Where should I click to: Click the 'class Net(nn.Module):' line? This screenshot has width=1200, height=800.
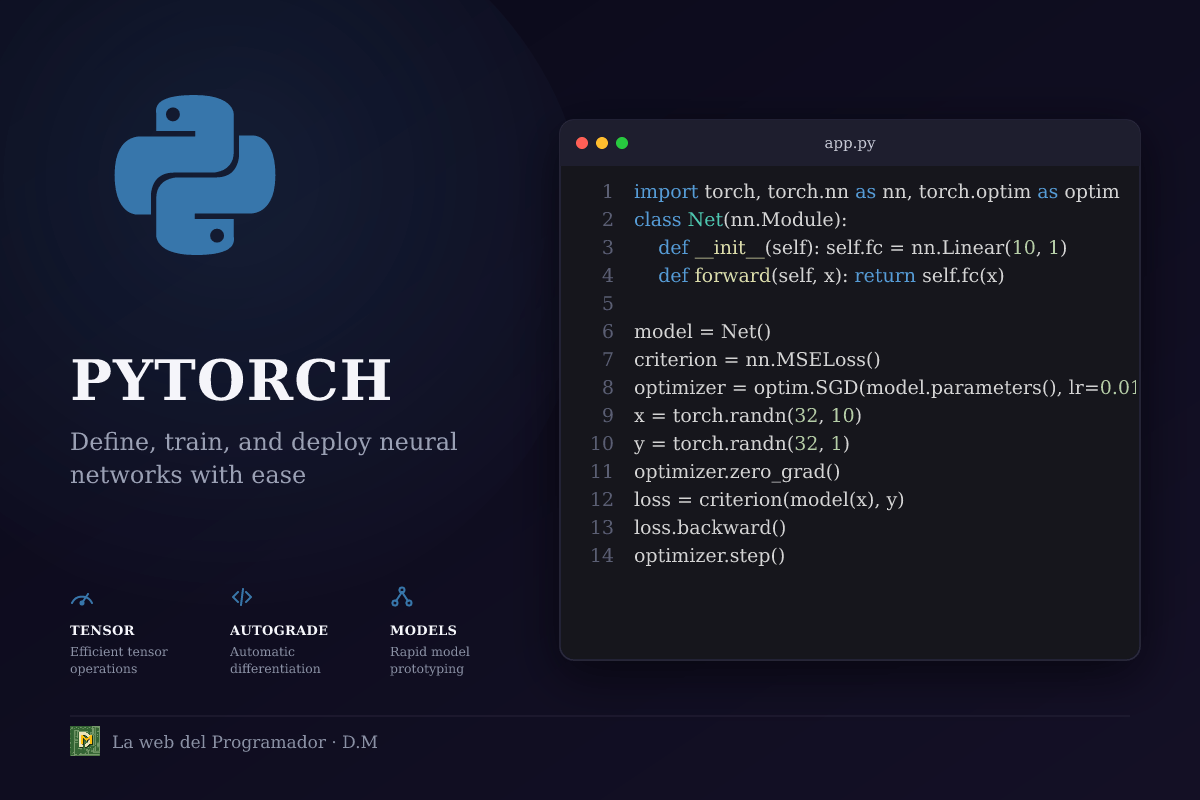click(740, 219)
